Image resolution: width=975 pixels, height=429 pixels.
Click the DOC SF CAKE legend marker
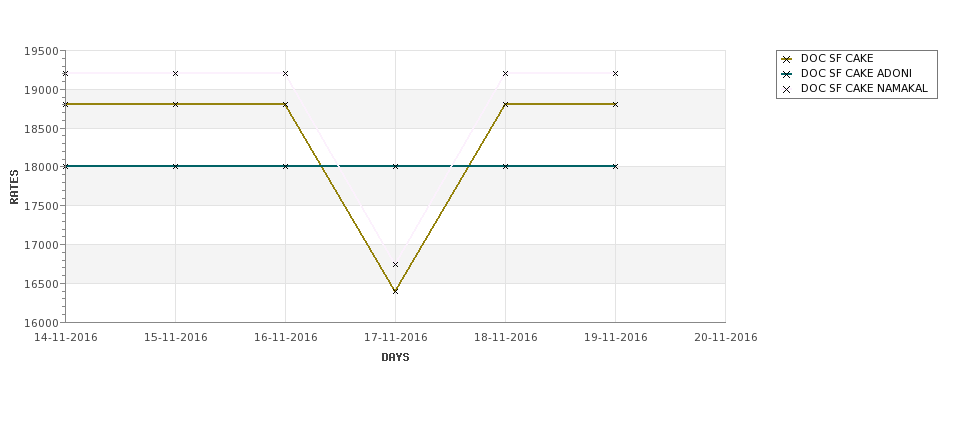pyautogui.click(x=787, y=59)
